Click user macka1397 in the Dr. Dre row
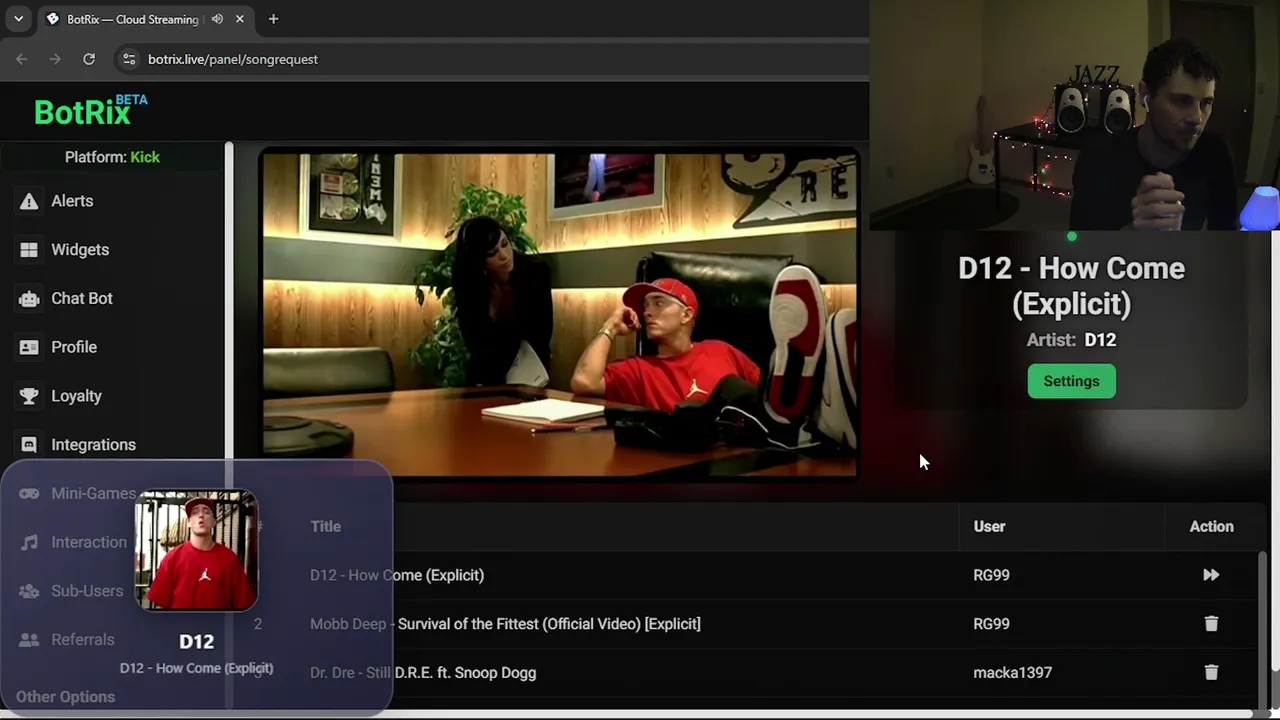 tap(1012, 673)
